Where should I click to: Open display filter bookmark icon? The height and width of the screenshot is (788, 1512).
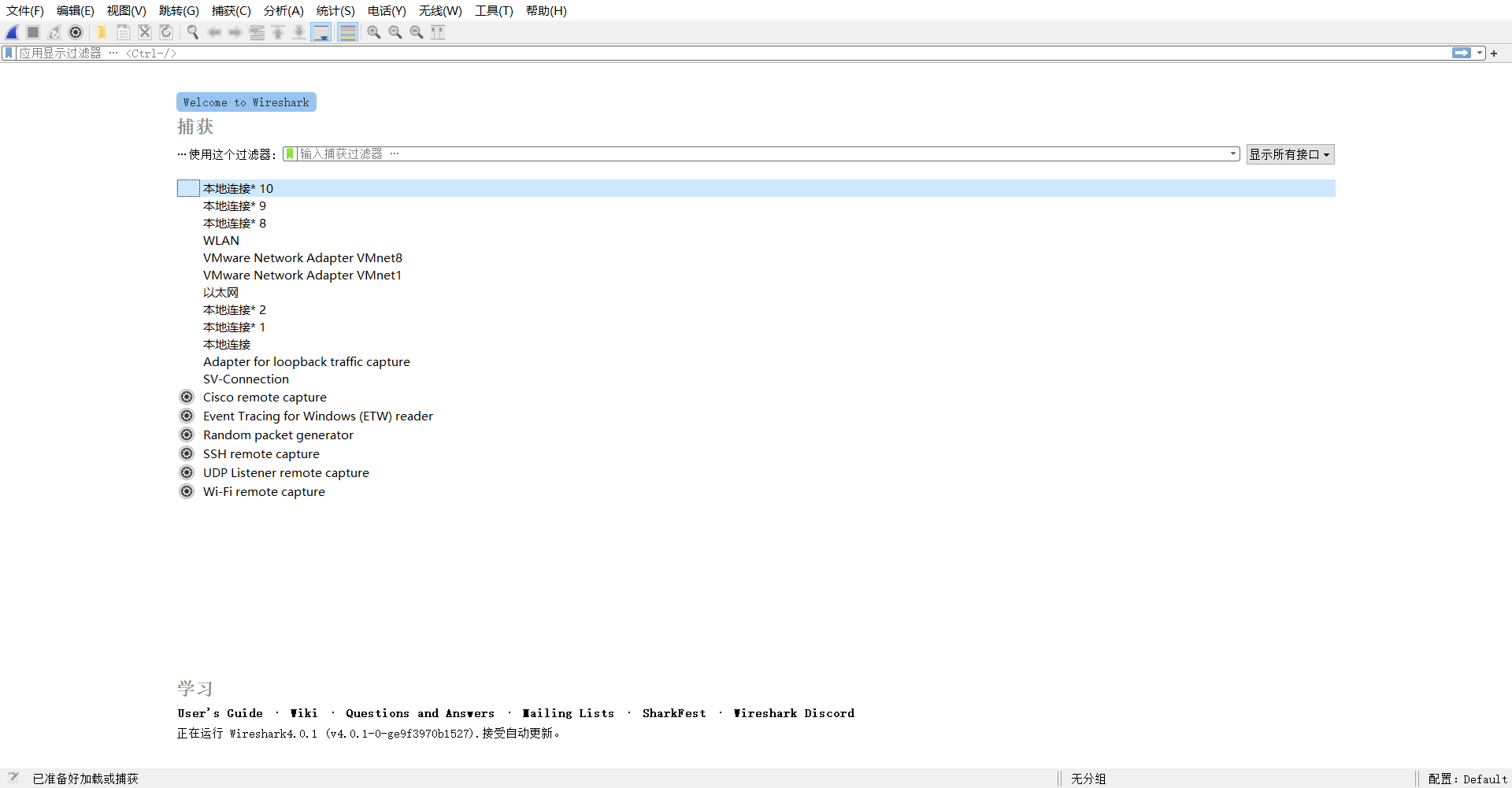click(x=9, y=53)
